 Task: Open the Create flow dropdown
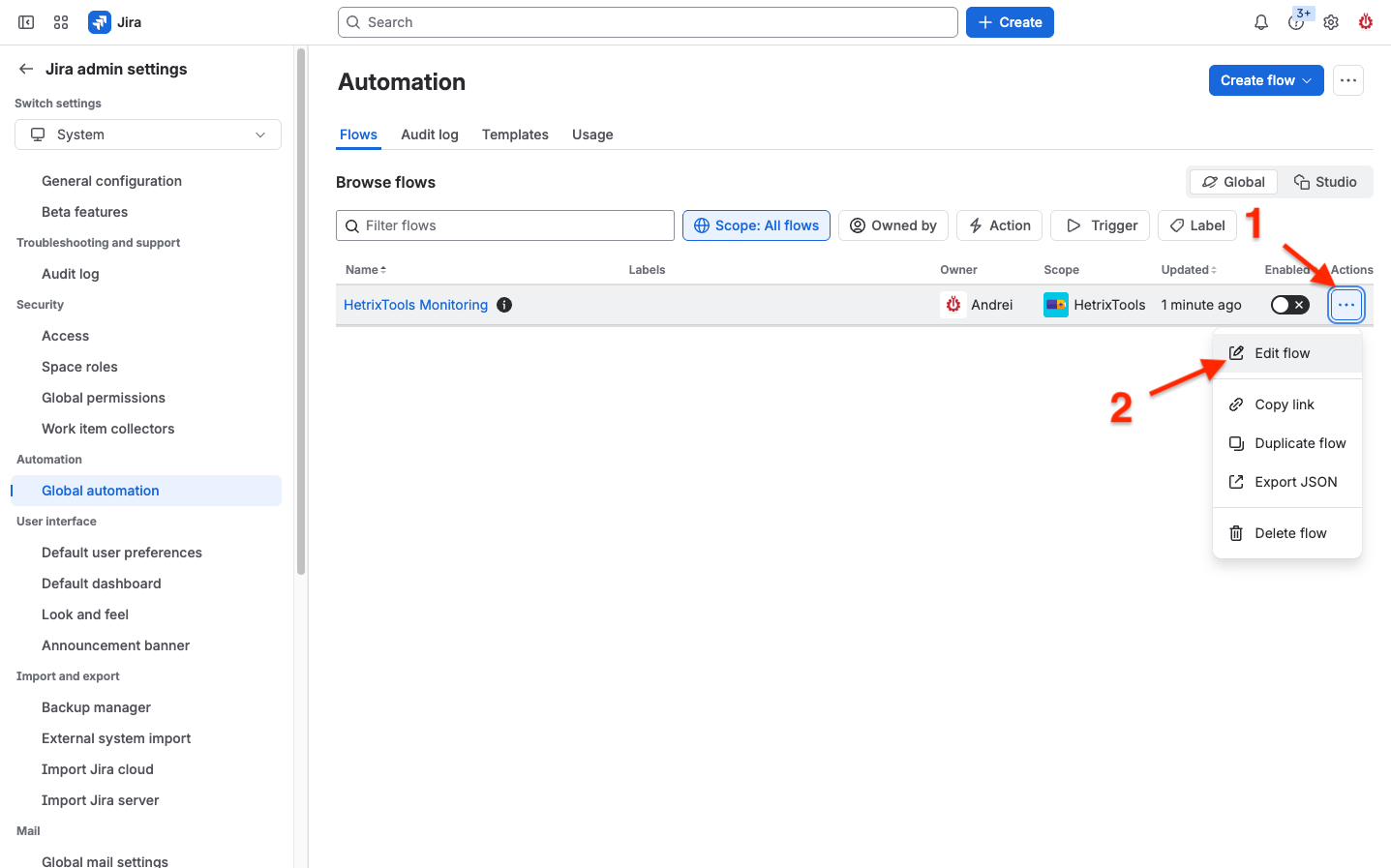(1266, 80)
